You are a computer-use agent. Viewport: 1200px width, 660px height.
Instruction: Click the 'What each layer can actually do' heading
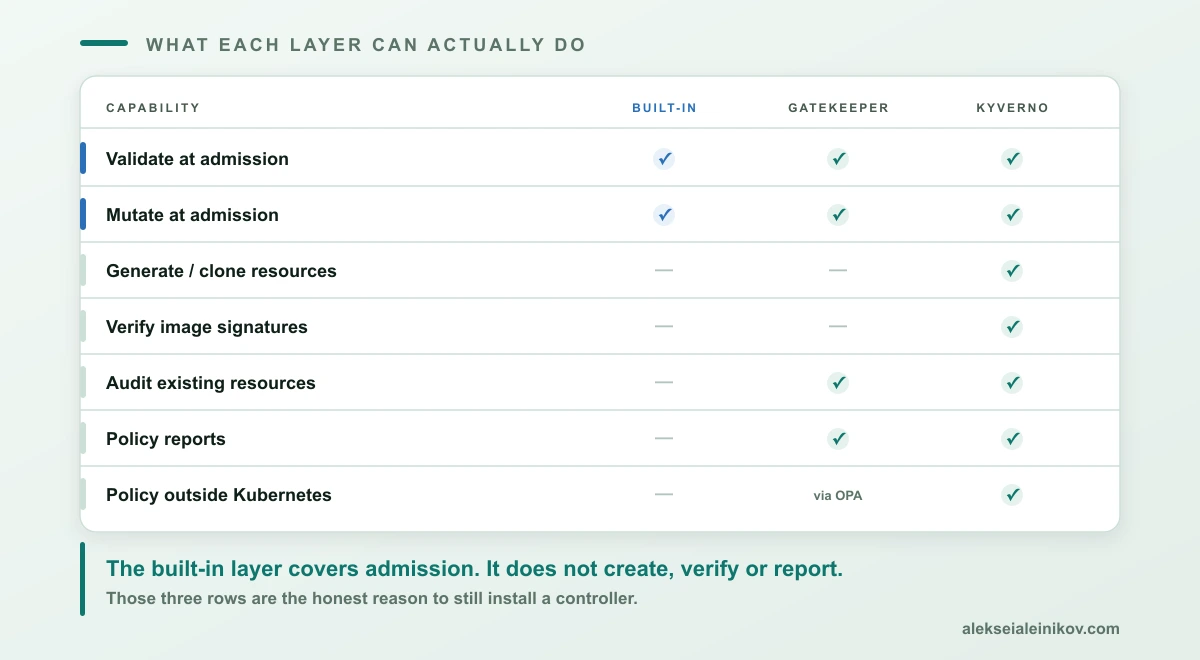pos(366,45)
